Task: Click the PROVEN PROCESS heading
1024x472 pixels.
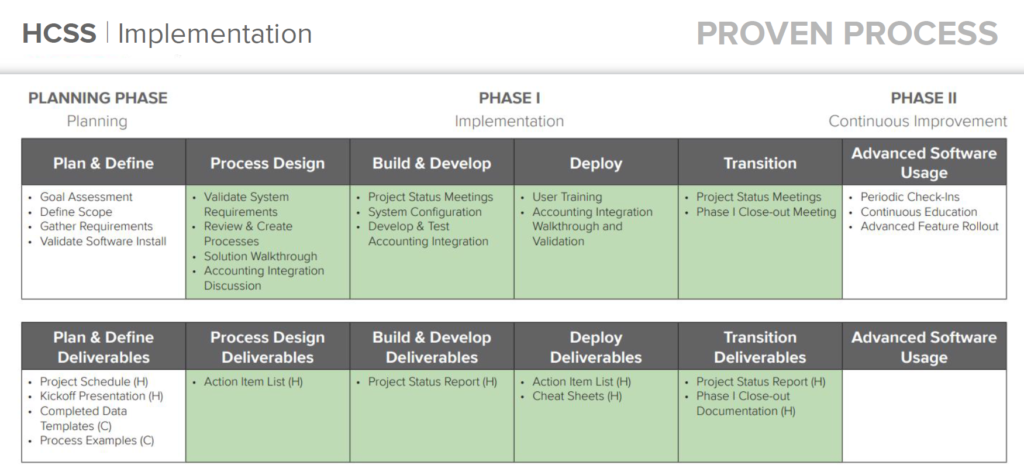Action: coord(847,34)
